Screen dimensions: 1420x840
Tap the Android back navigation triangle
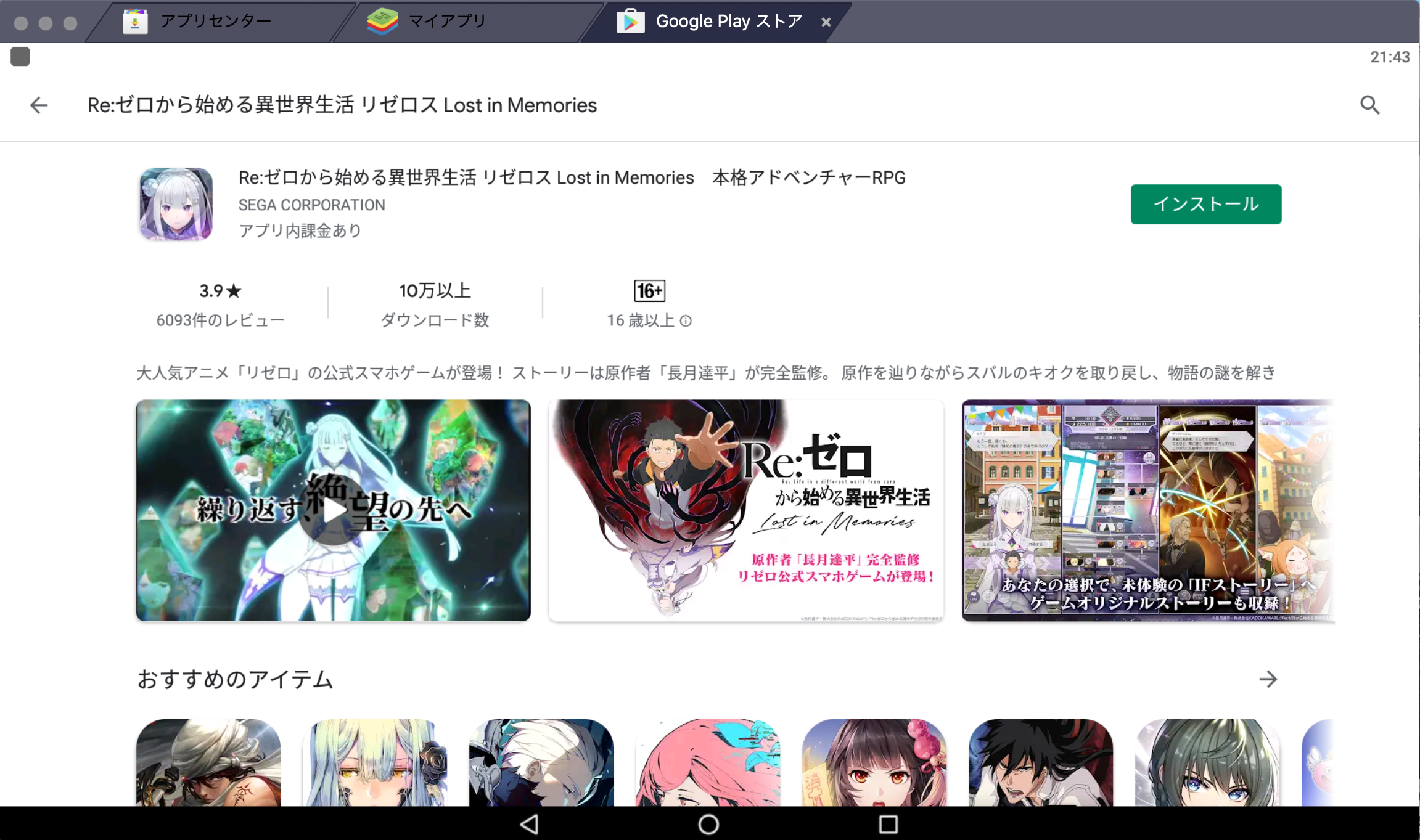tap(530, 824)
